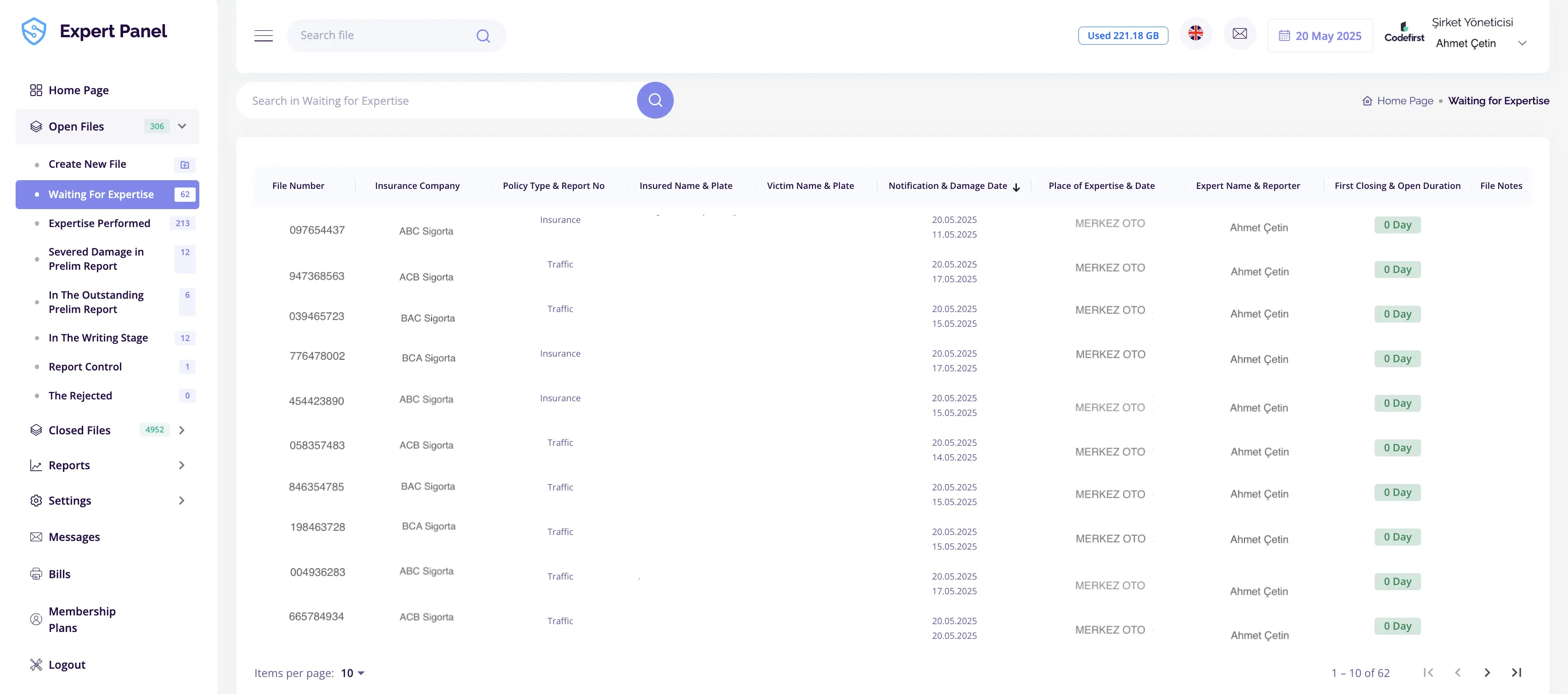Open Expertise Performed in sidebar
1568x694 pixels.
107,224
